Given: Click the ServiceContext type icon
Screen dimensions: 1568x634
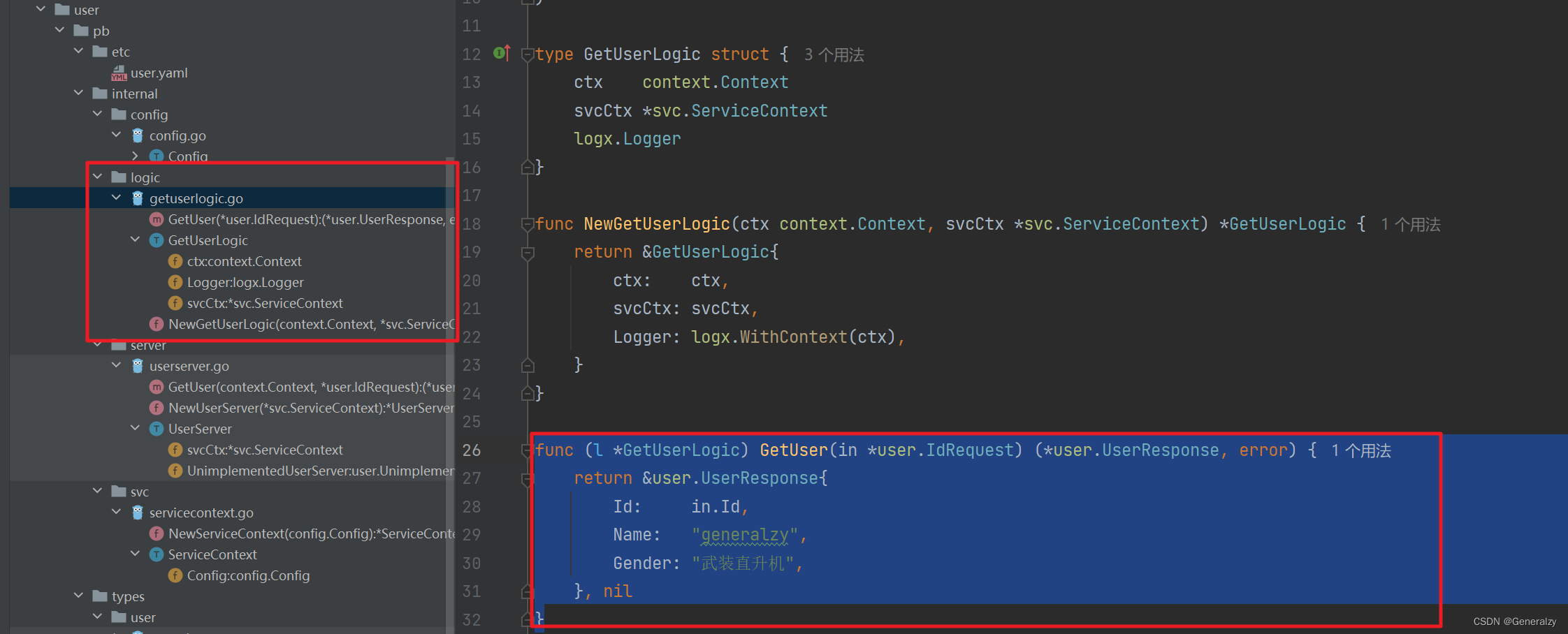Looking at the screenshot, I should pos(157,554).
